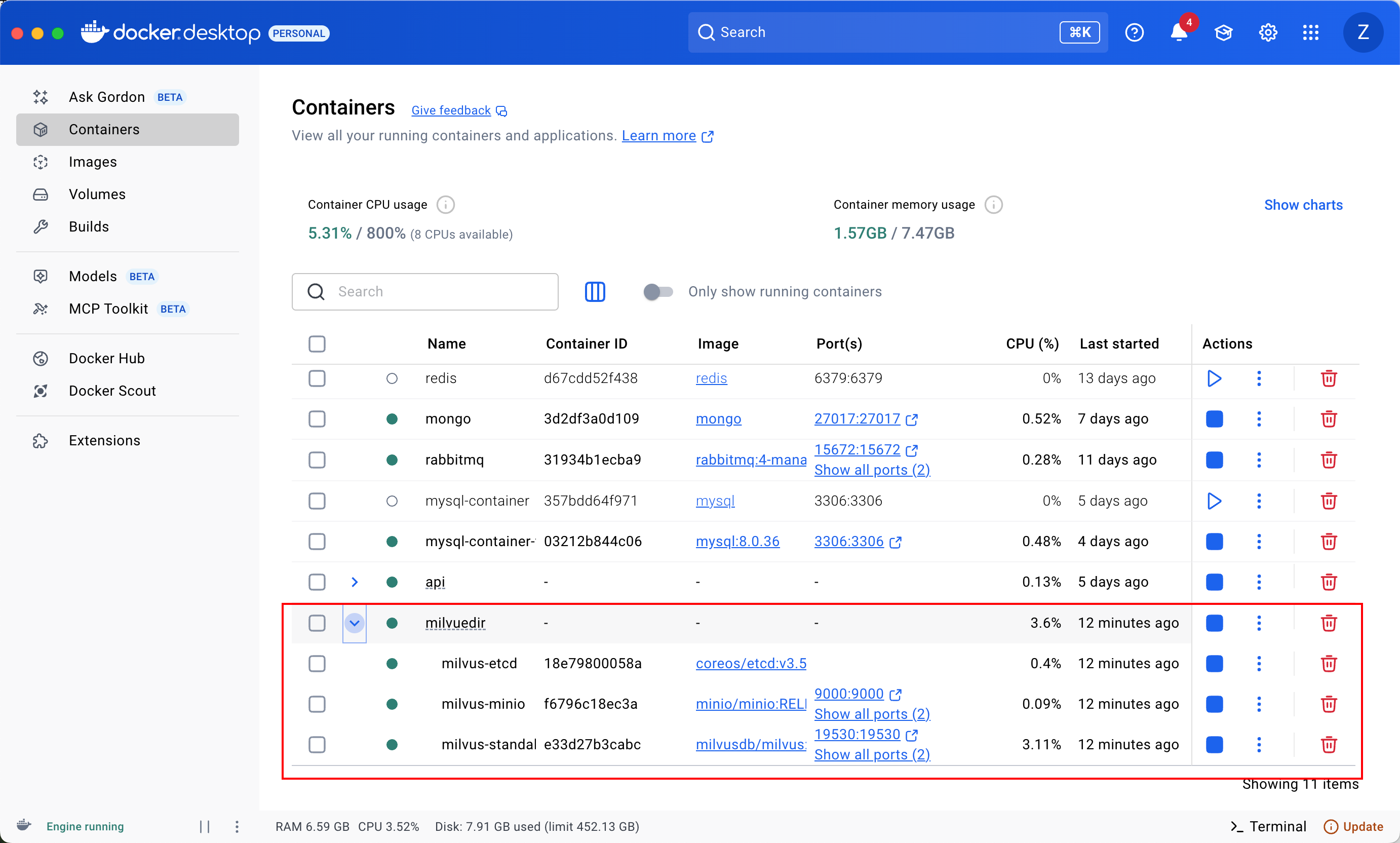Screen dimensions: 1400x843
Task: Open the Terminal panel
Action: pyautogui.click(x=1268, y=826)
